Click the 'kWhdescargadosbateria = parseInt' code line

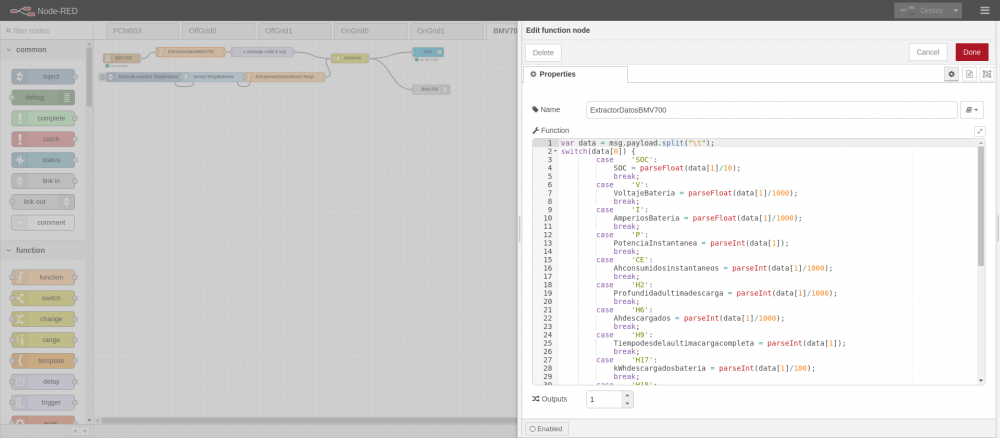point(714,368)
